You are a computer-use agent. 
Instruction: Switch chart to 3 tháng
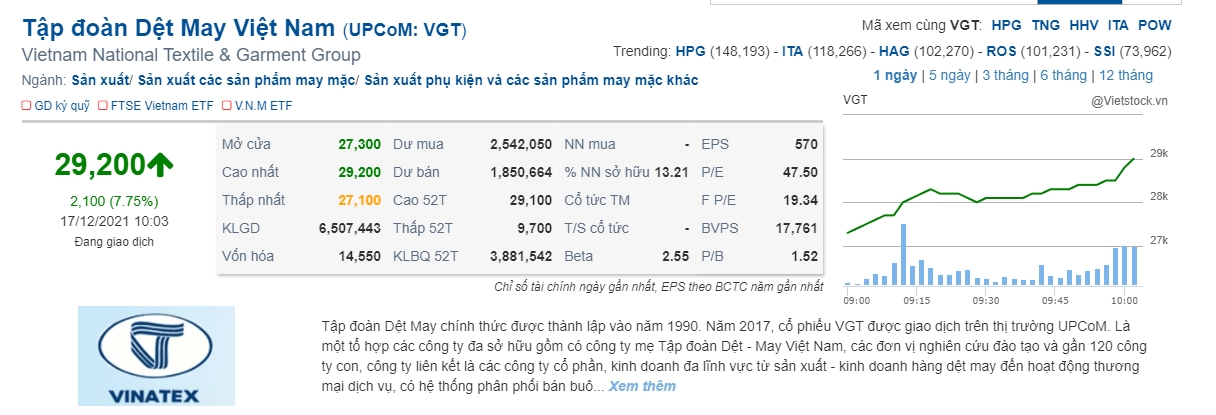tap(1006, 75)
